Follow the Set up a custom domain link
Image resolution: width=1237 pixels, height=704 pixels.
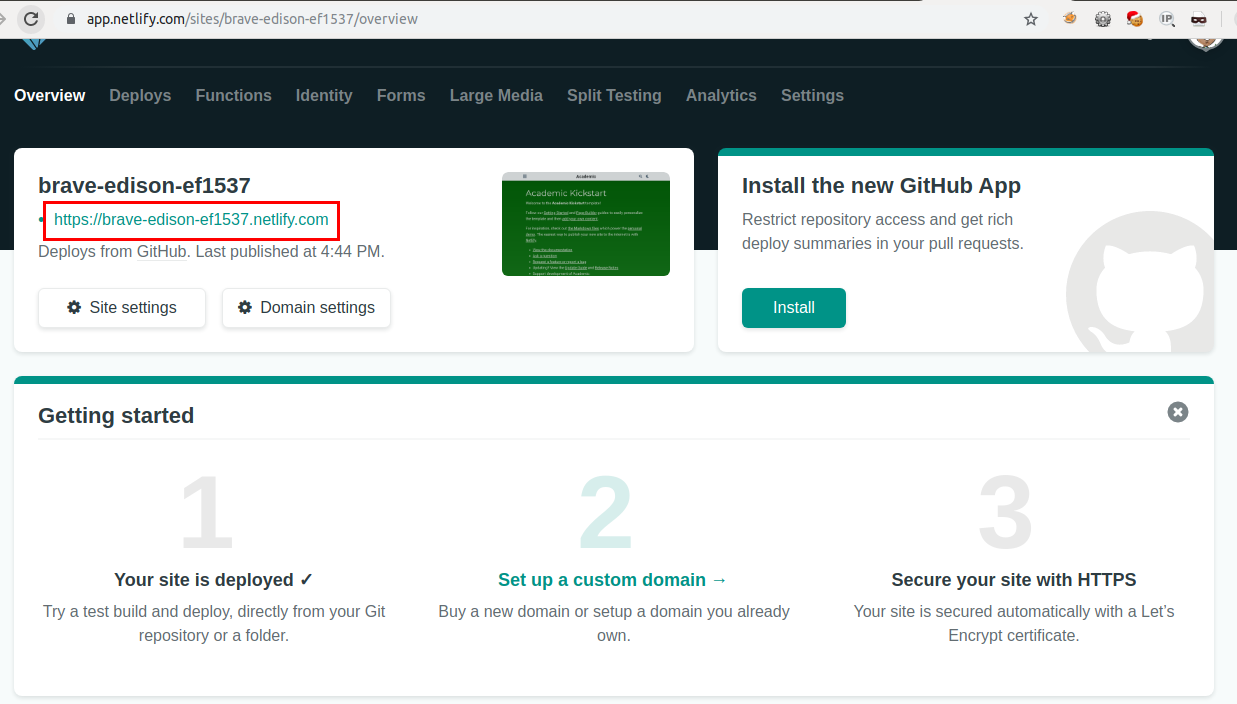613,580
